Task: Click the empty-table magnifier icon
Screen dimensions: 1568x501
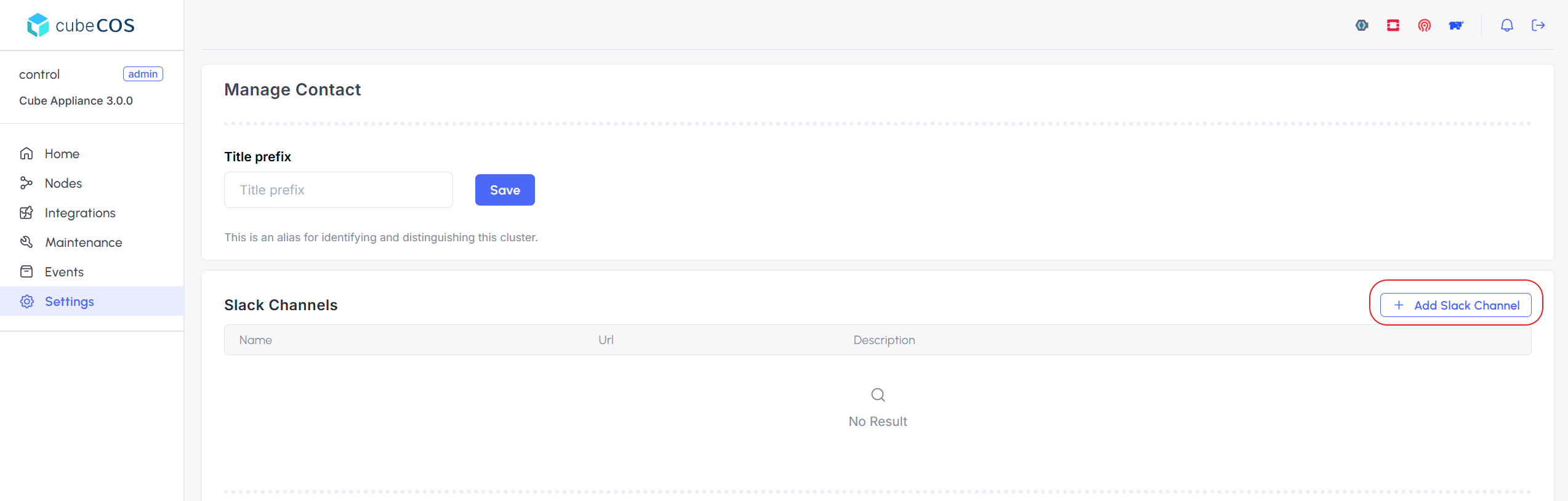Action: [878, 395]
